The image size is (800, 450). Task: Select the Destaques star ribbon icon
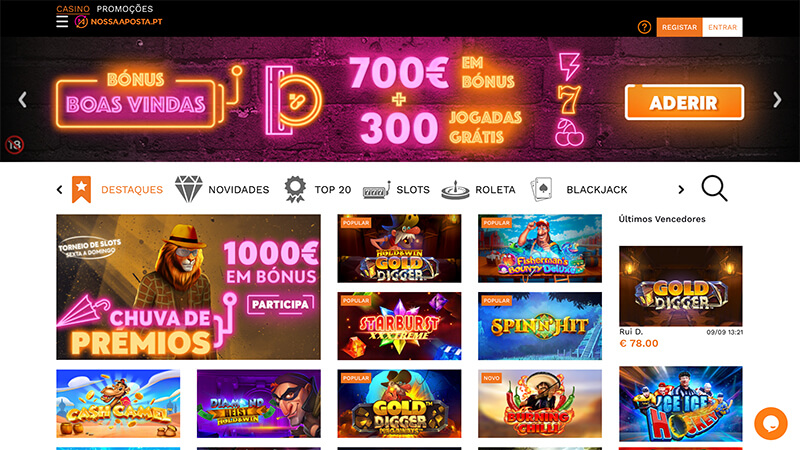(81, 189)
